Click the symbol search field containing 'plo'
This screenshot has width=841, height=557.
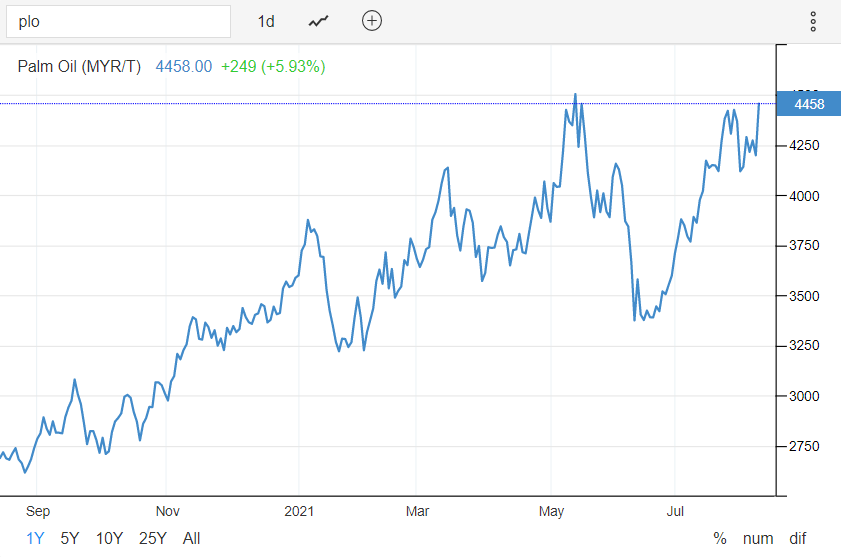coord(120,21)
